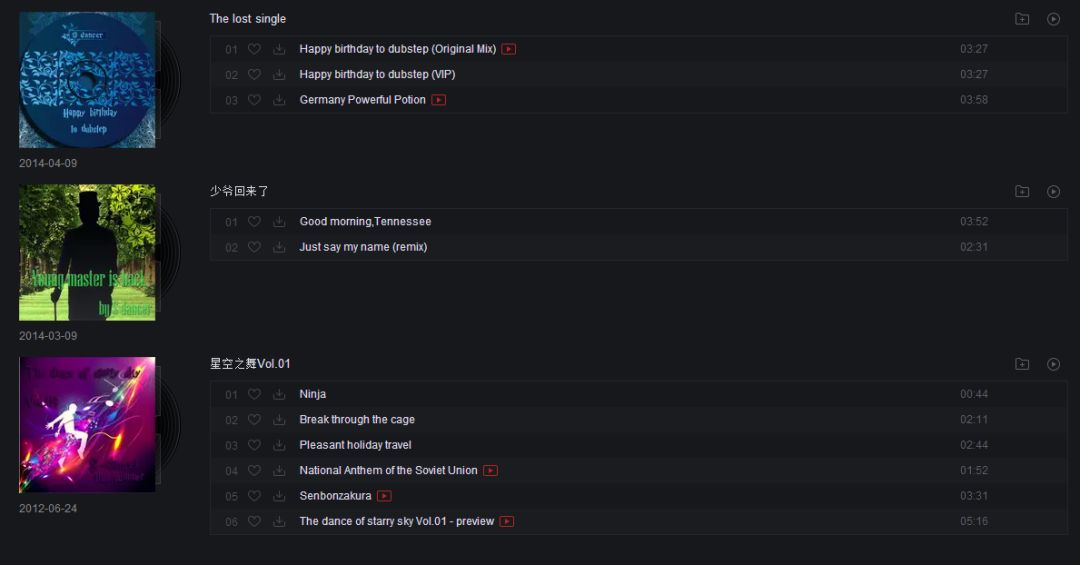Like the Ninja track

pos(254,394)
